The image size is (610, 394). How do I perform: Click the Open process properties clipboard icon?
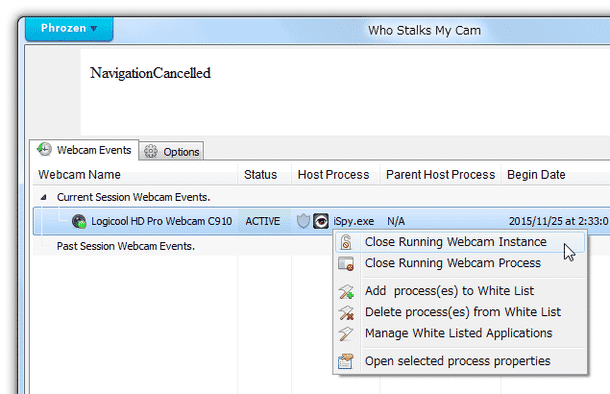345,361
